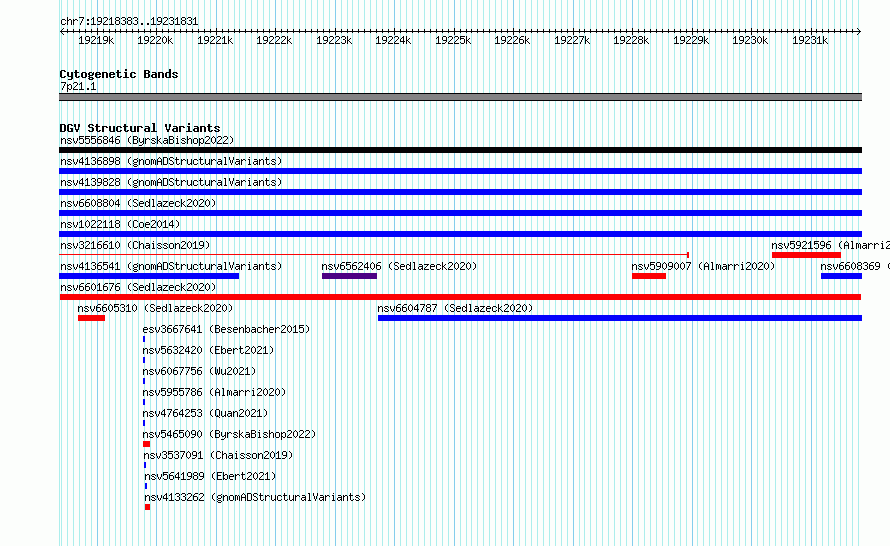Open nsv4764253 Quan2021 label

[205, 413]
